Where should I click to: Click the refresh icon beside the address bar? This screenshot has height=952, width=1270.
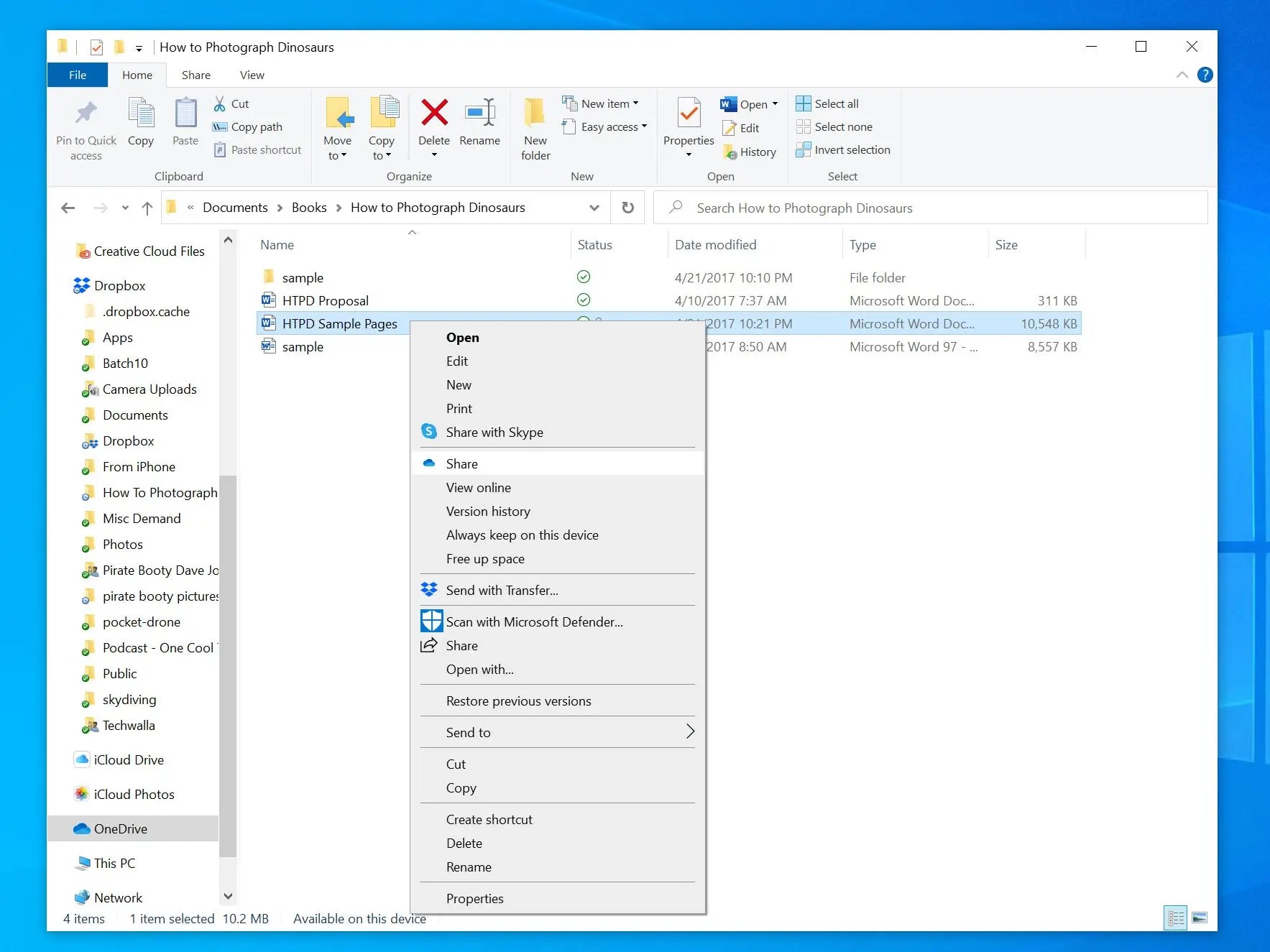627,208
